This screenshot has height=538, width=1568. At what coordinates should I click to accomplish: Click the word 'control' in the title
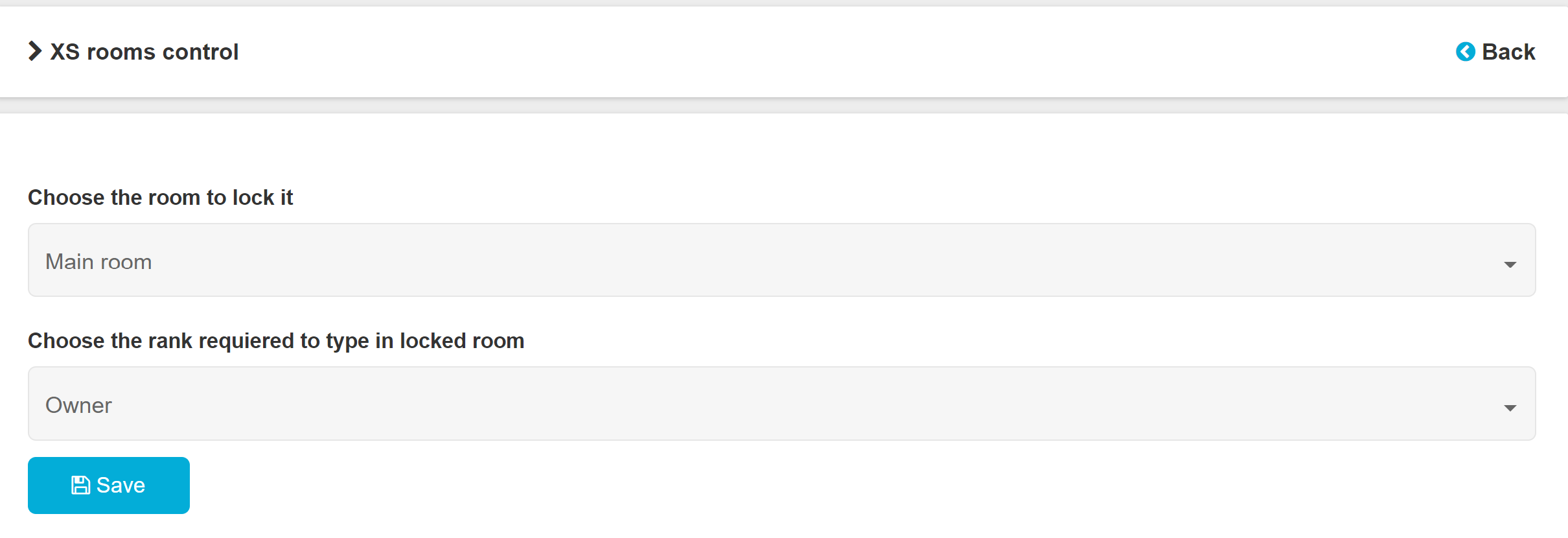[200, 52]
